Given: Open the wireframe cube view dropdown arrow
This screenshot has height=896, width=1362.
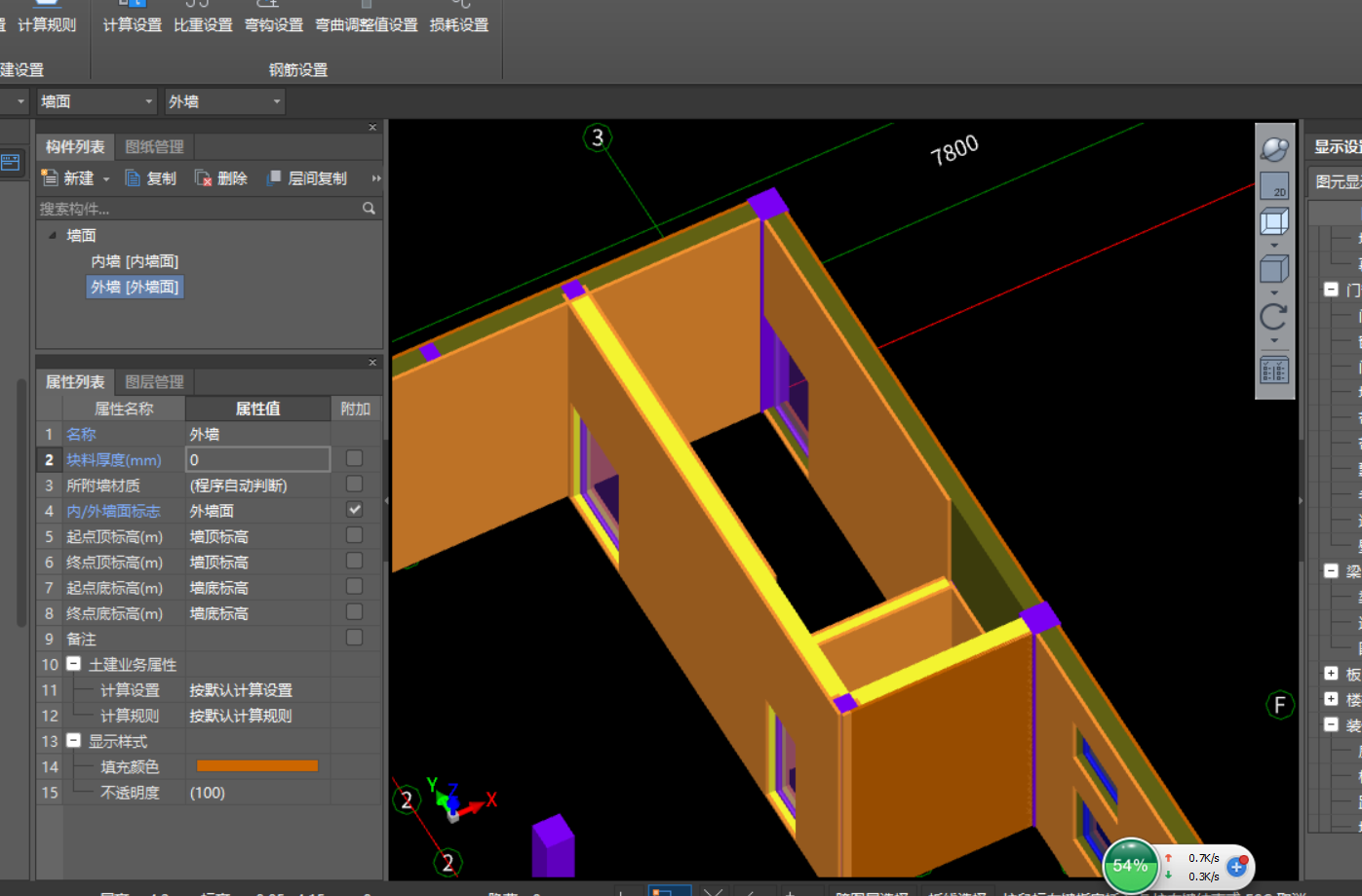Looking at the screenshot, I should (x=1274, y=245).
